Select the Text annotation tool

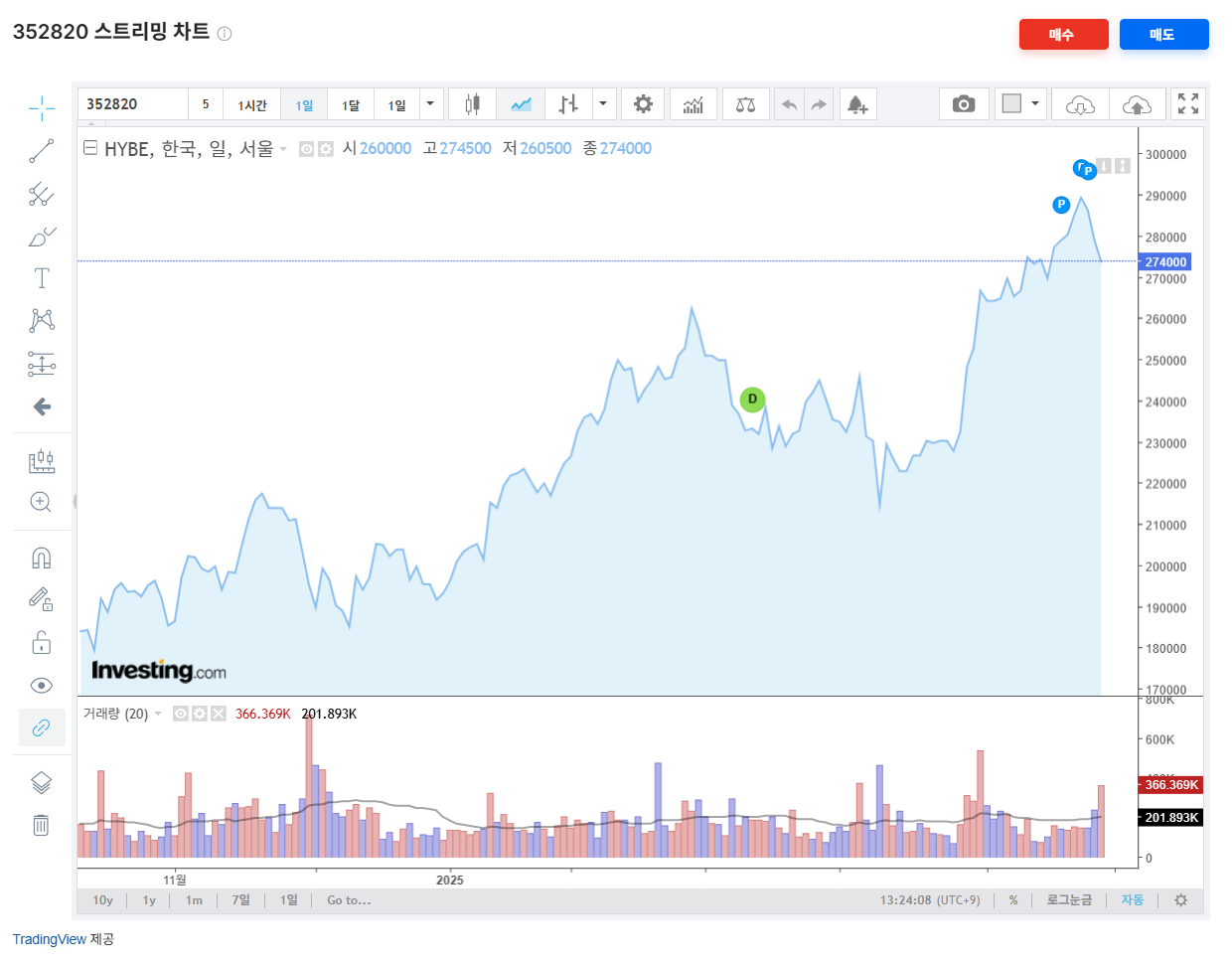(x=42, y=278)
